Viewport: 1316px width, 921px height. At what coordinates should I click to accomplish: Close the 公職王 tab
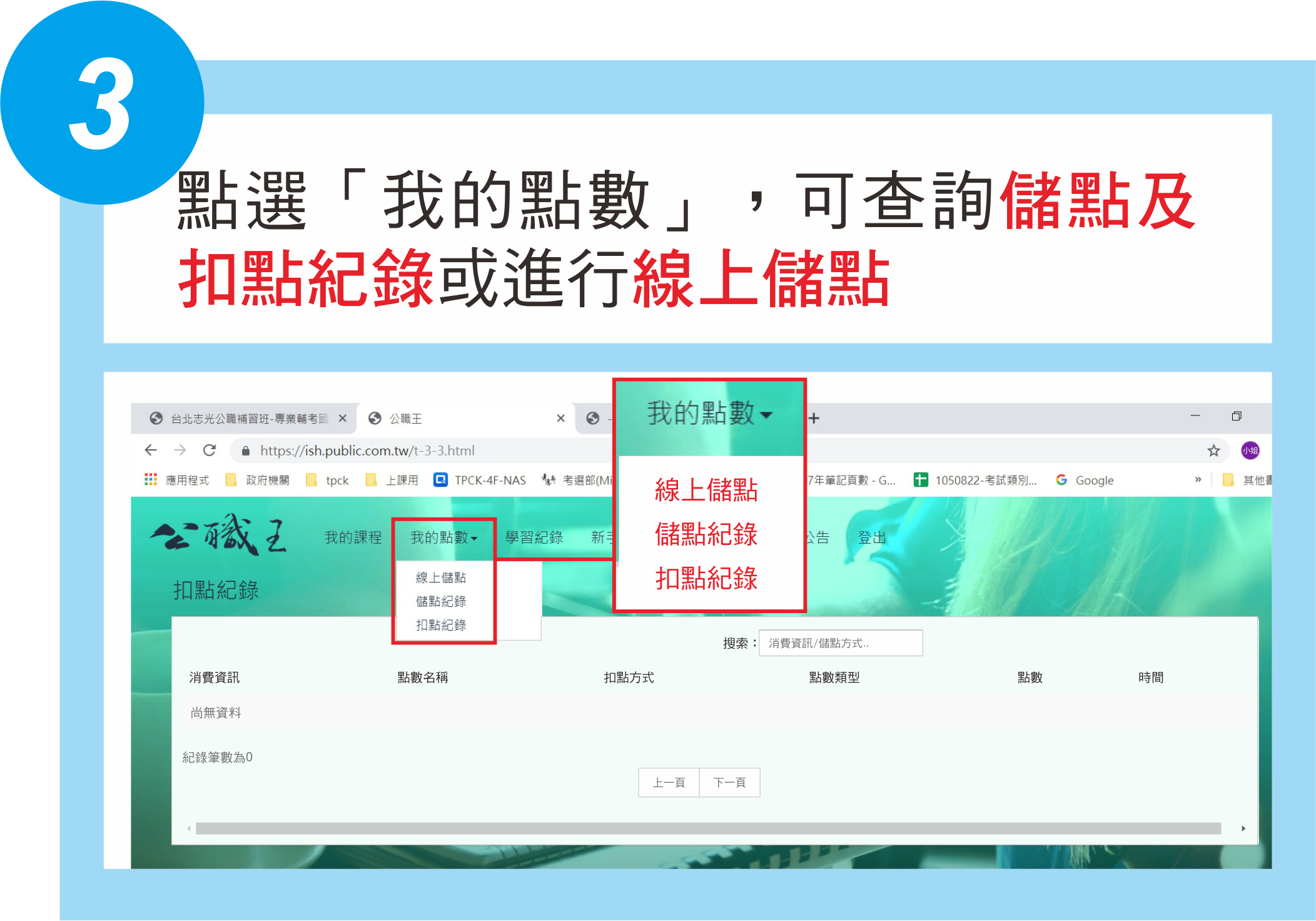coord(560,418)
